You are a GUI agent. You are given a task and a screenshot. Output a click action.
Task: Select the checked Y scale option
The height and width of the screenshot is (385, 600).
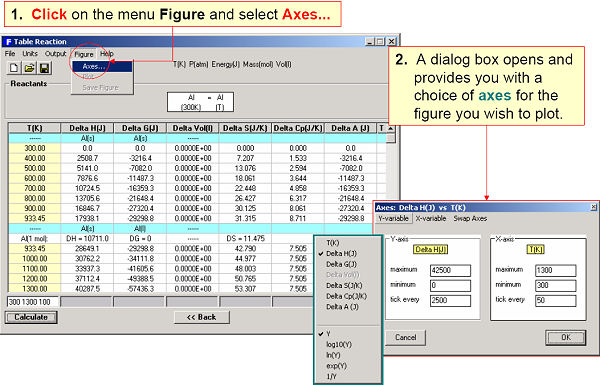point(328,334)
